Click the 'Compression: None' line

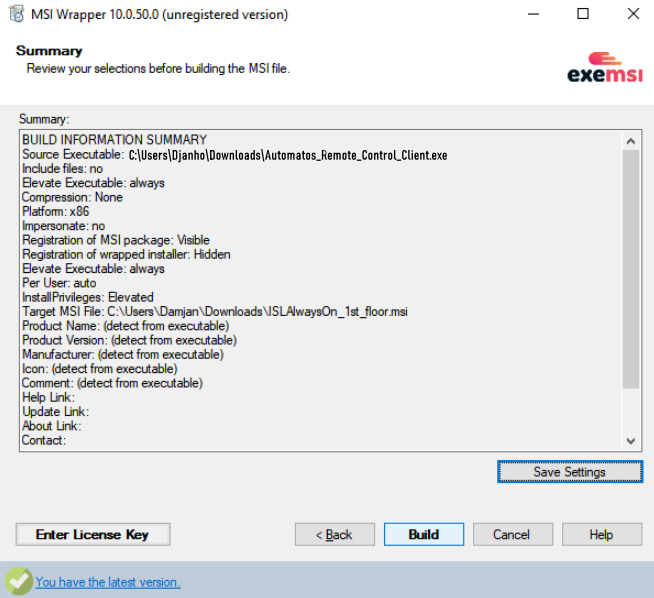click(72, 197)
